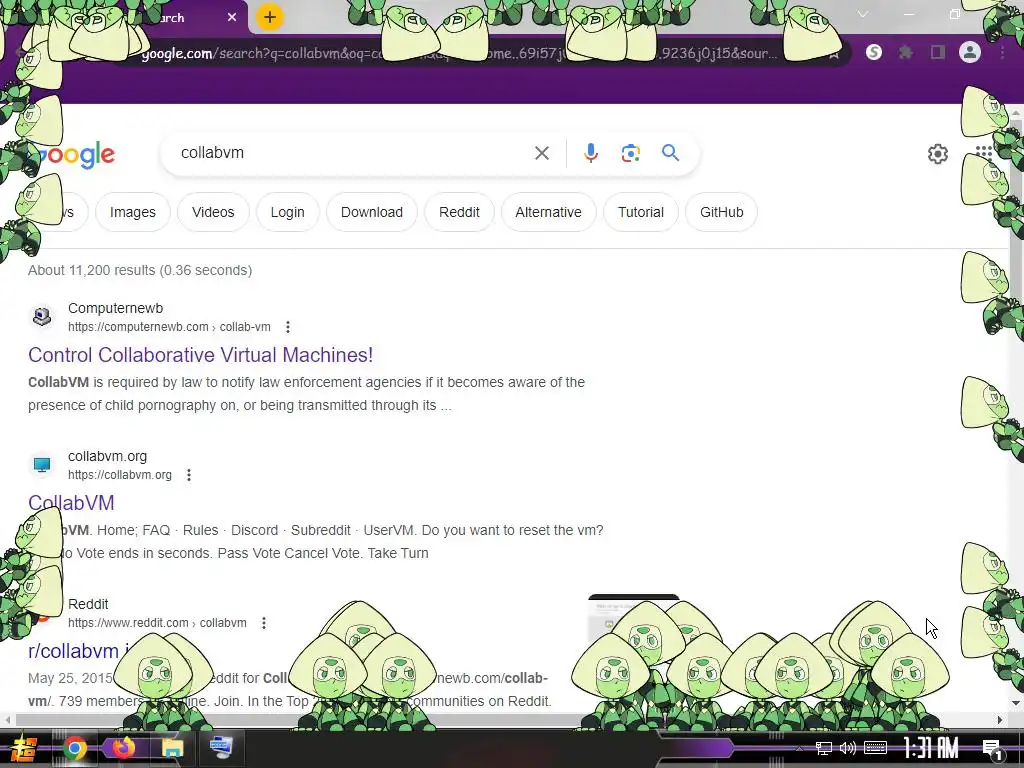
Task: Select the Tutorial search chip
Action: (x=641, y=212)
